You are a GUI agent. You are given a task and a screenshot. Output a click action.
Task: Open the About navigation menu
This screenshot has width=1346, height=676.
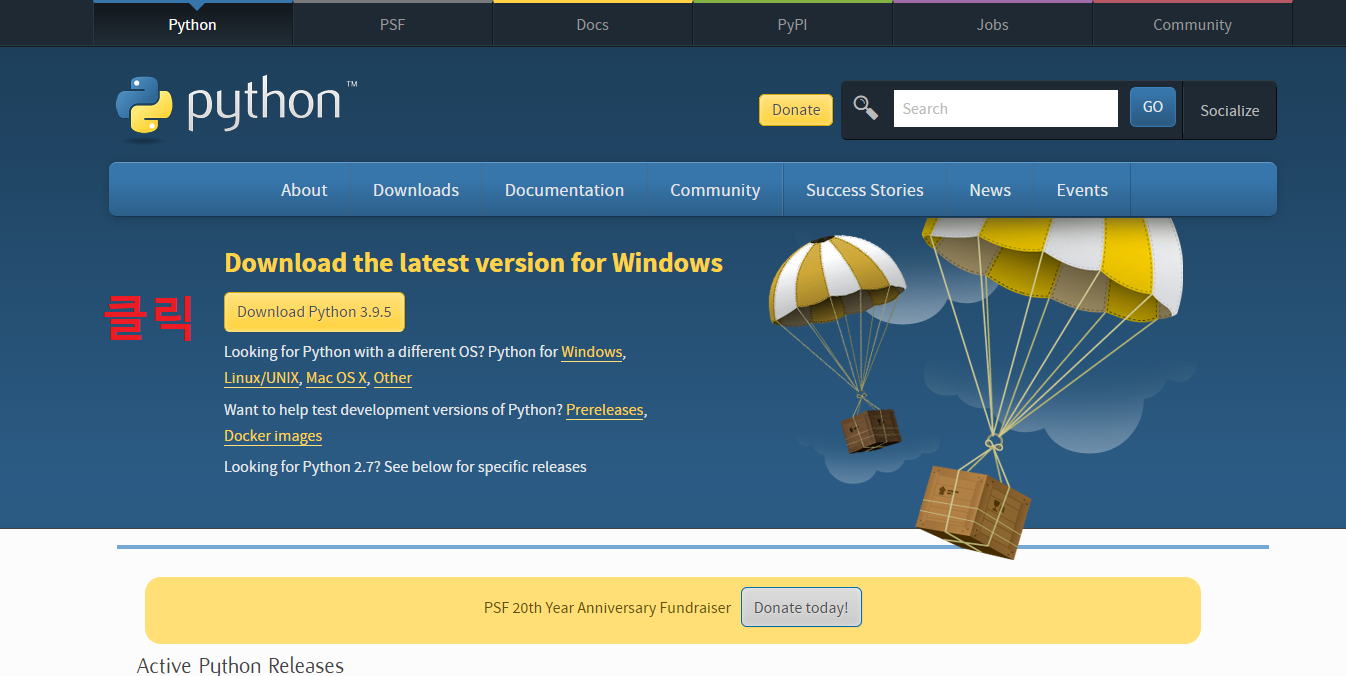pos(304,190)
